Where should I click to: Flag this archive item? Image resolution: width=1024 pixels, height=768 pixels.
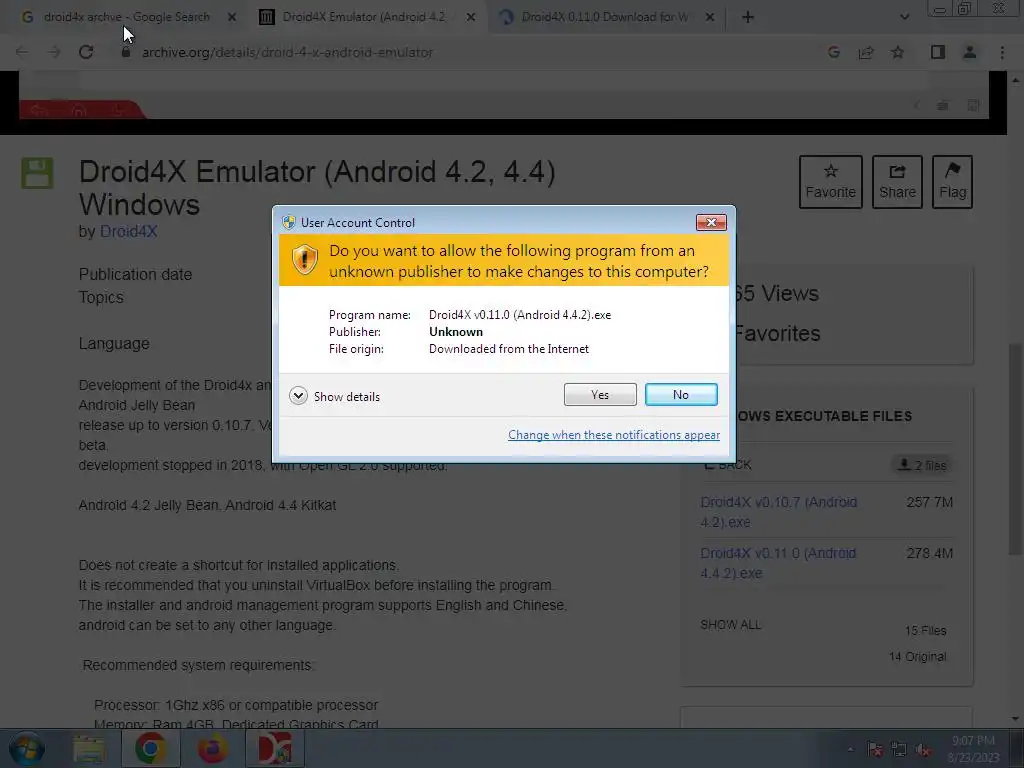[x=952, y=182]
